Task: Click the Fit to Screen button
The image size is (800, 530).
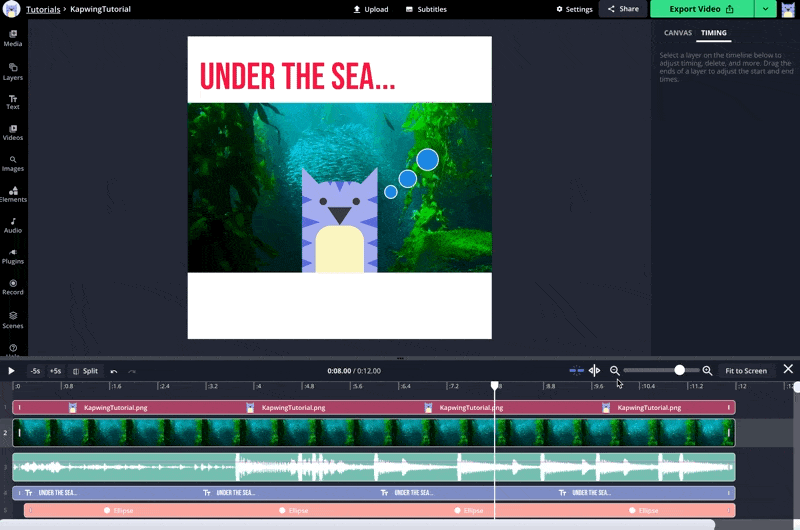Action: pyautogui.click(x=746, y=371)
